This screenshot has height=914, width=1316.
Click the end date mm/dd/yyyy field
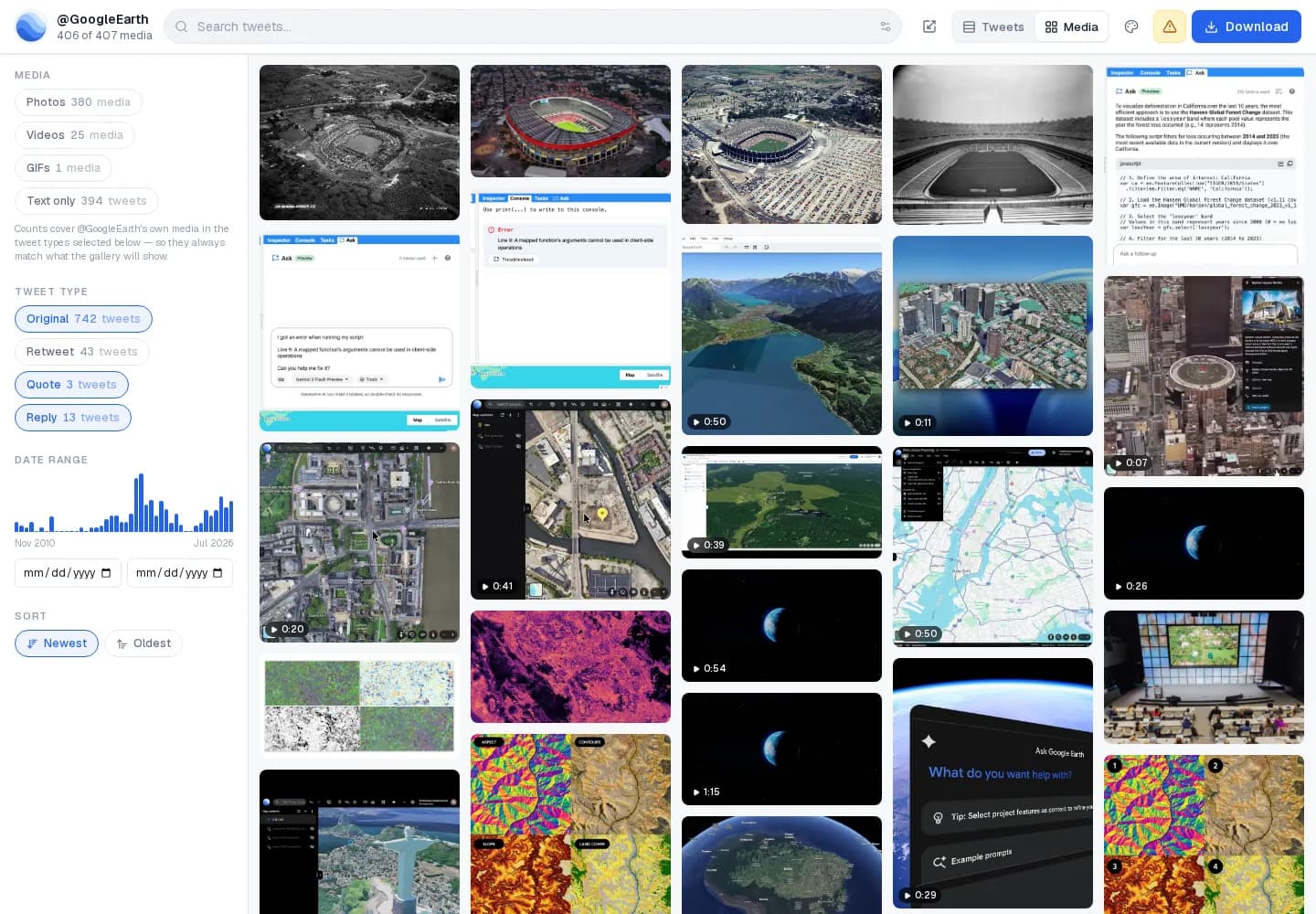[x=180, y=573]
